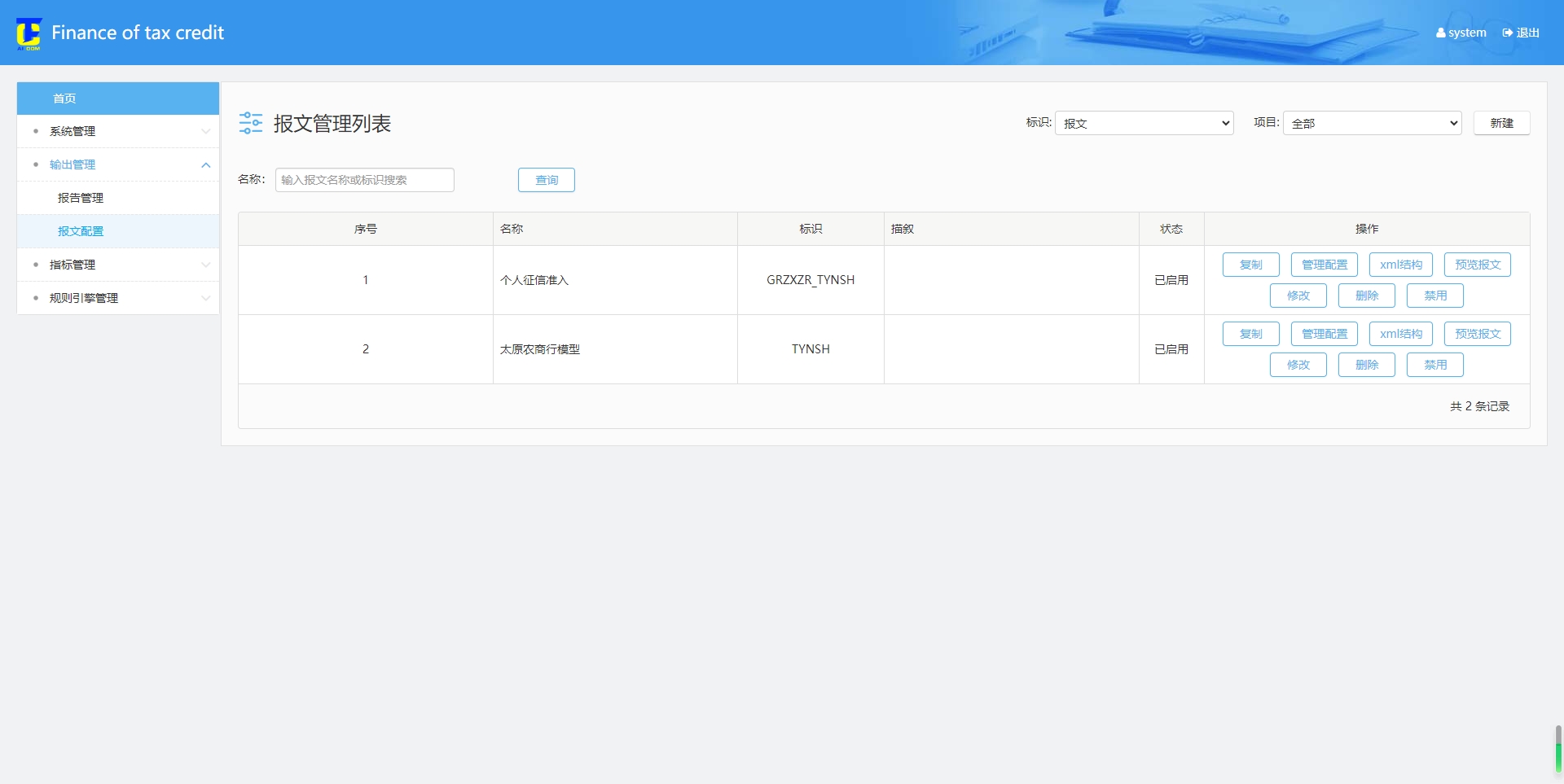Click the page vertical scrollbar thumb
Image resolution: width=1564 pixels, height=784 pixels.
pos(1558,749)
